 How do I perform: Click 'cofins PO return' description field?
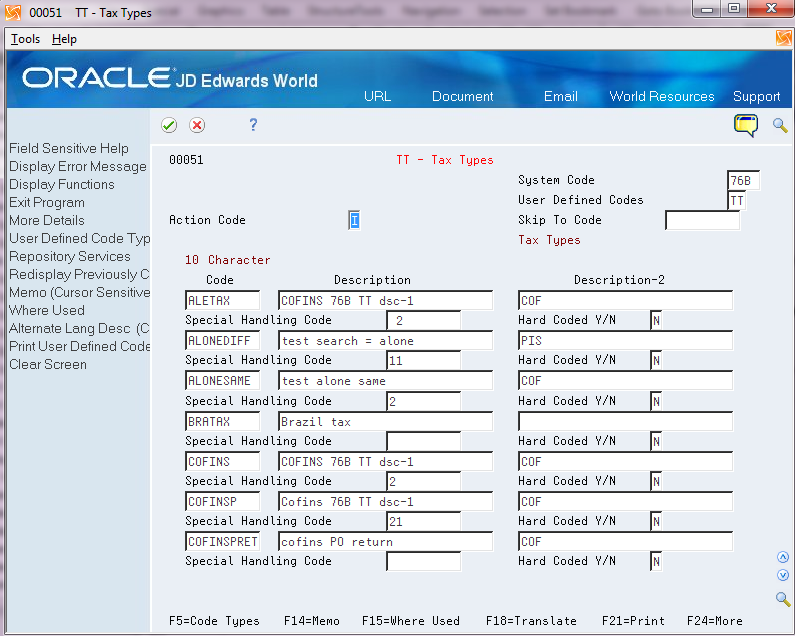pos(385,541)
